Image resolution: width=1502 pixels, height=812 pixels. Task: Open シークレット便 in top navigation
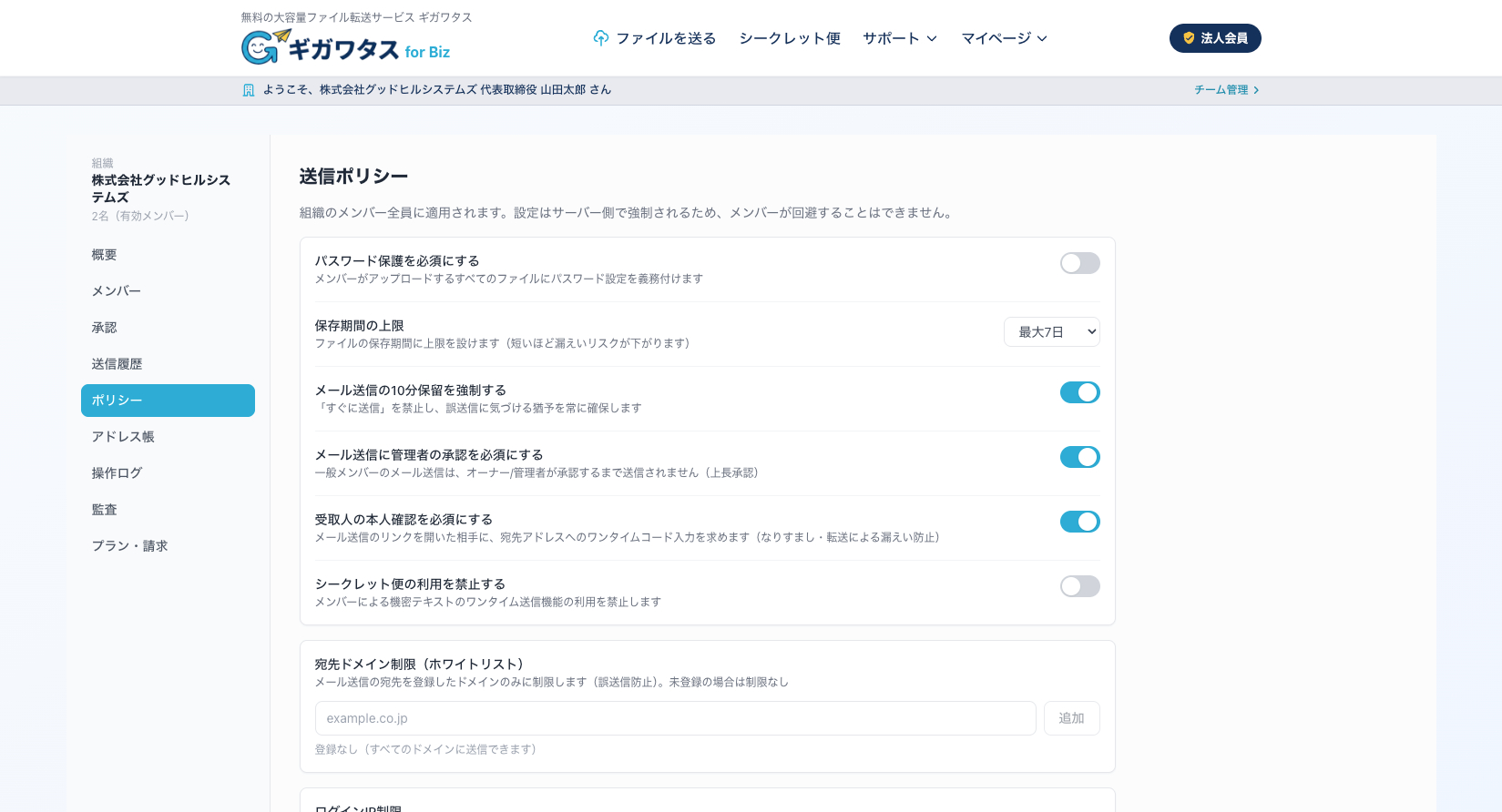790,38
